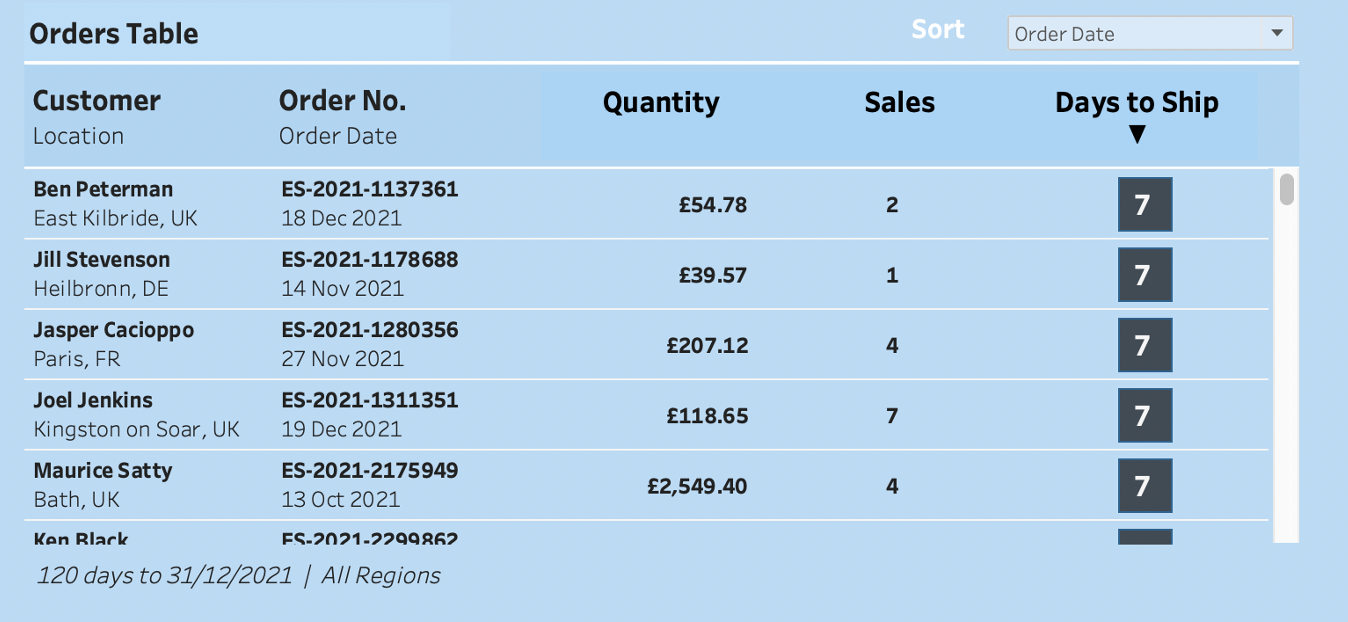Select customer Maurice Satty
The height and width of the screenshot is (622, 1348).
pos(103,470)
